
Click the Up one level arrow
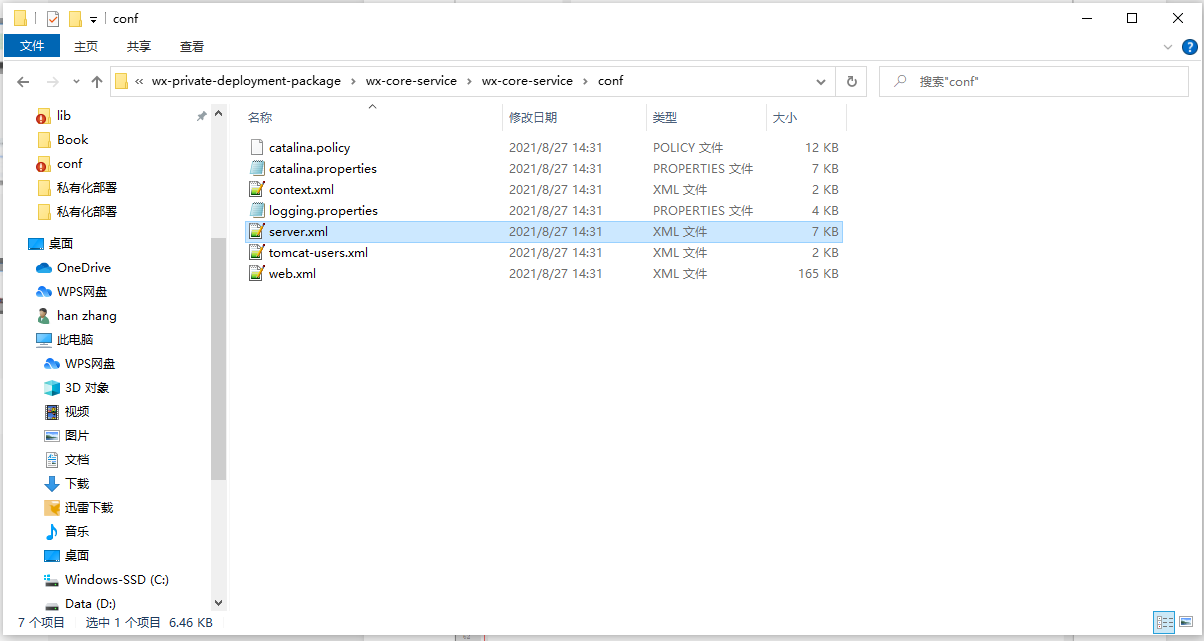[x=97, y=81]
